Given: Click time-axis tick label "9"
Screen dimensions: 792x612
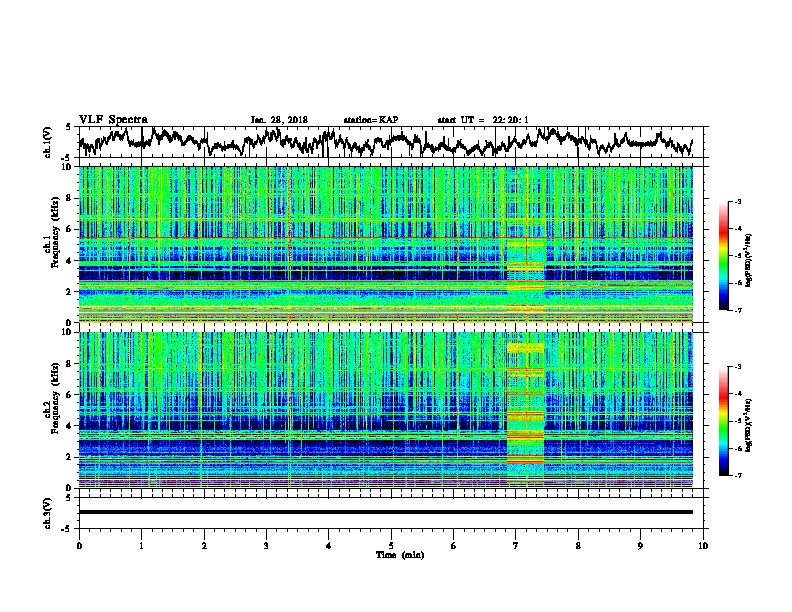Looking at the screenshot, I should point(640,546).
